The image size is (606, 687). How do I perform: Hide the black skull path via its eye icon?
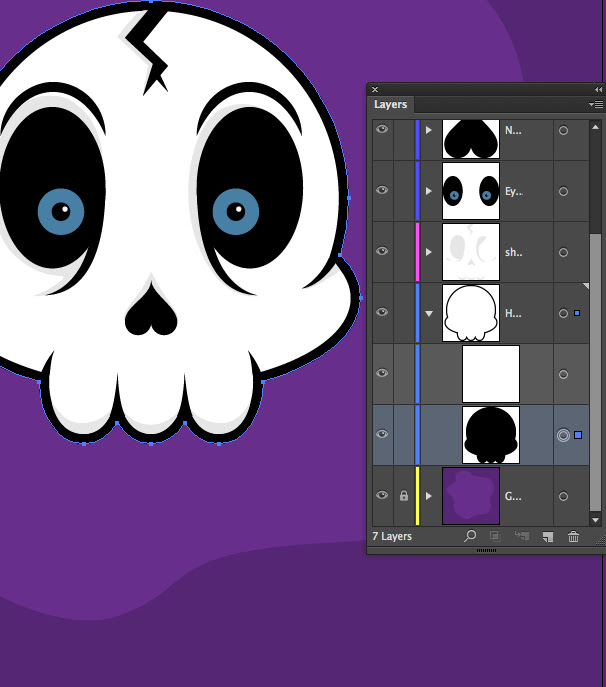click(x=382, y=434)
